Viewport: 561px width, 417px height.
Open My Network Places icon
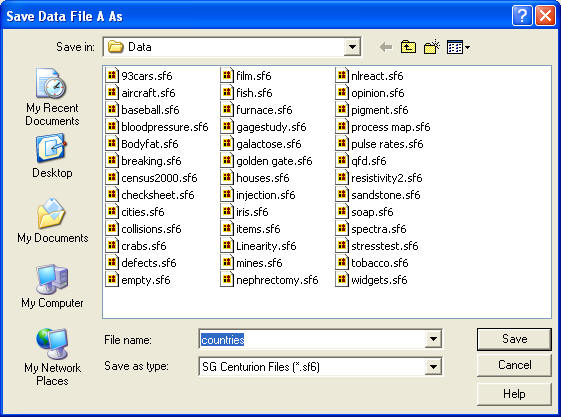[x=52, y=357]
